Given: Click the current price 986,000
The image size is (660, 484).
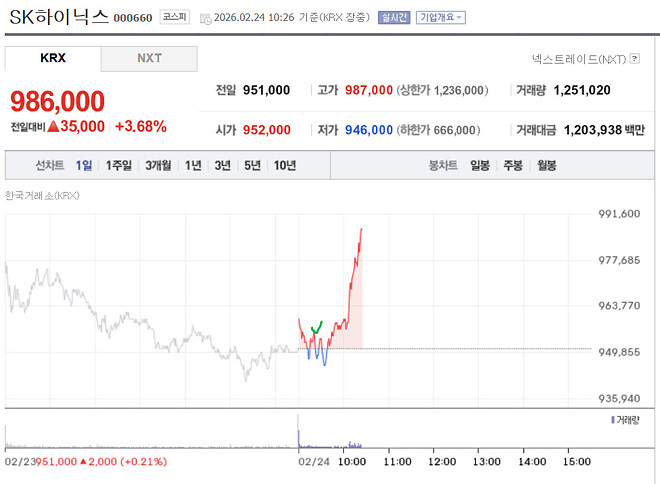Looking at the screenshot, I should point(57,101).
